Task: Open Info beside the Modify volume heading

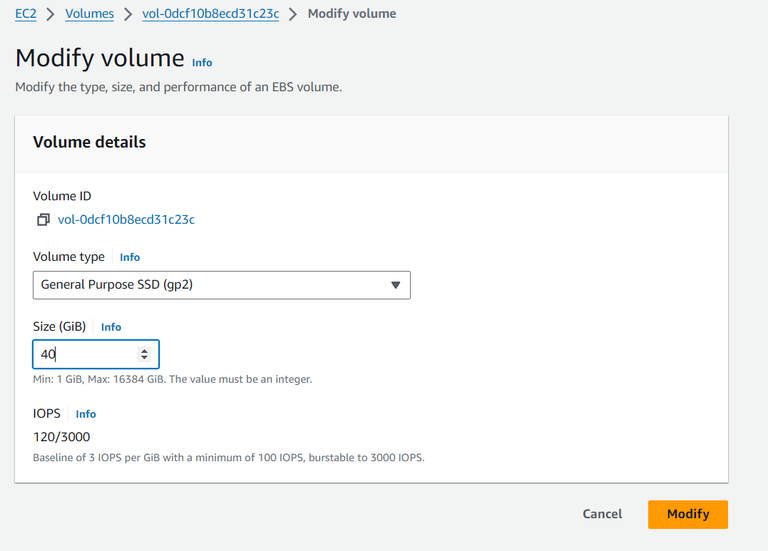Action: tap(202, 62)
